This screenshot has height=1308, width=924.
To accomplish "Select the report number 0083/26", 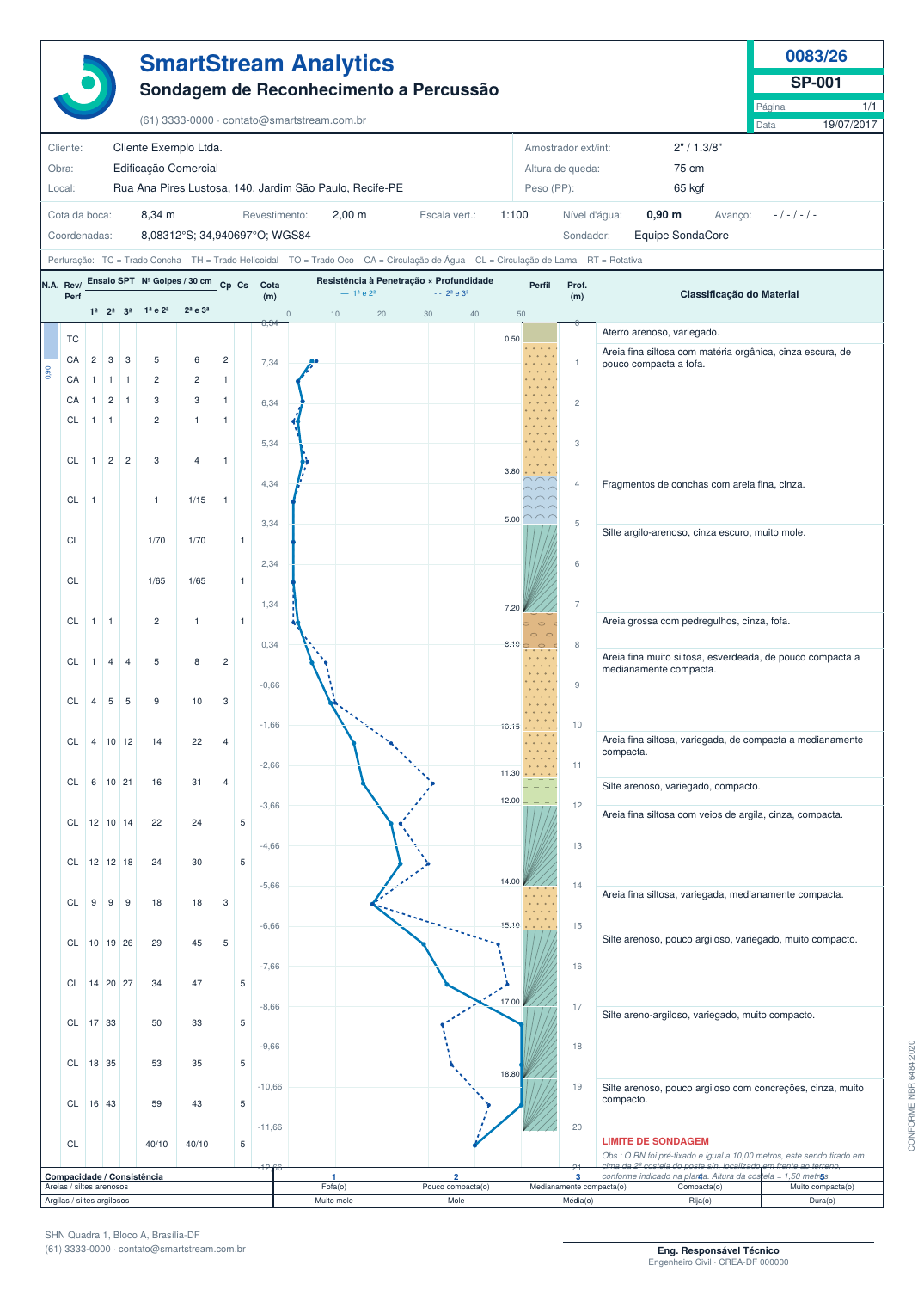I will [816, 56].
